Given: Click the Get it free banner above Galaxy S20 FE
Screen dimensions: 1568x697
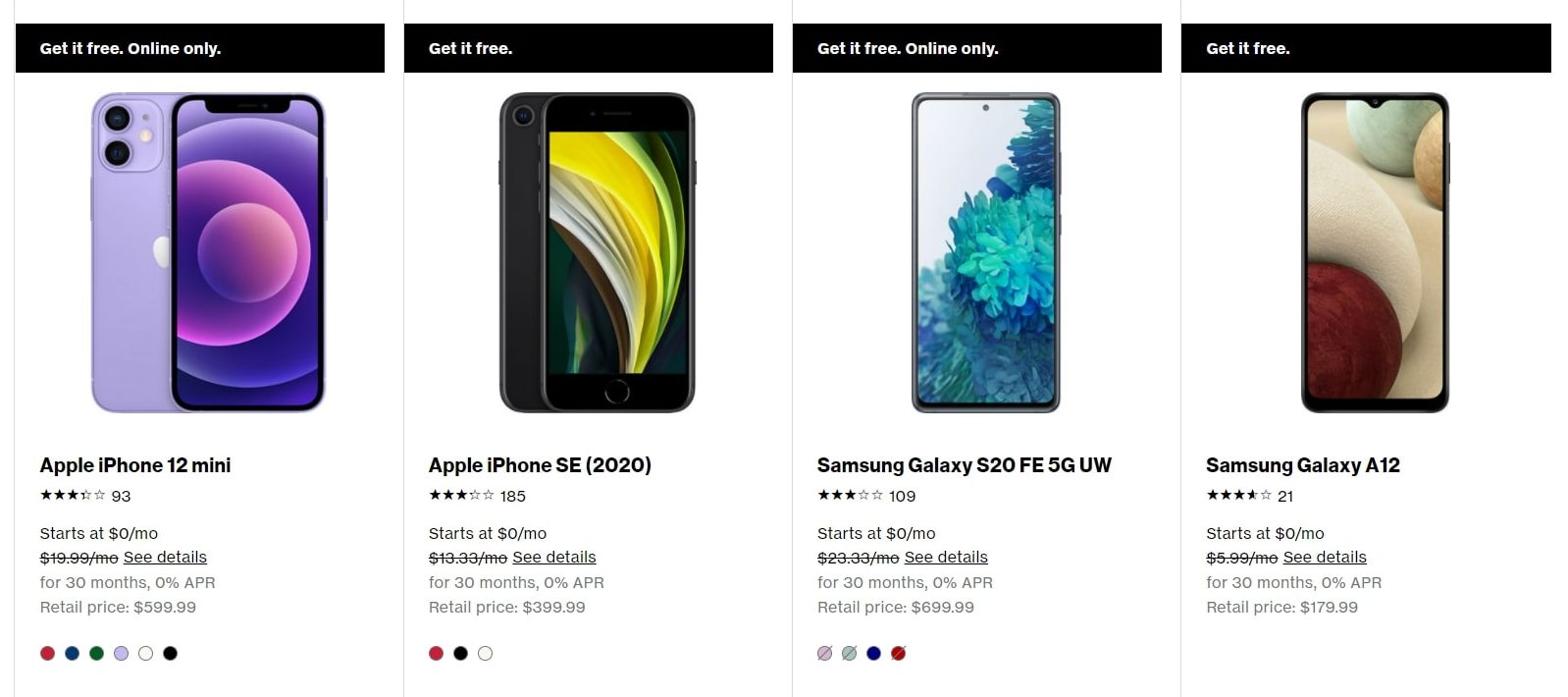Looking at the screenshot, I should [977, 47].
